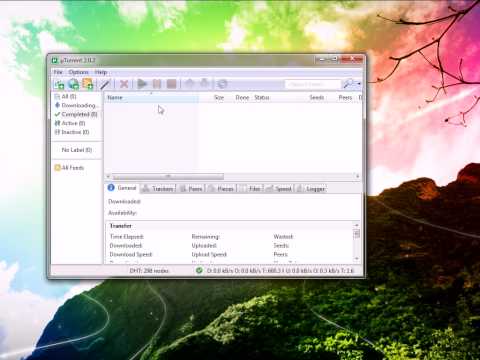The width and height of the screenshot is (480, 360).
Task: Click the Stop torrent toolbar icon
Action: [x=171, y=84]
